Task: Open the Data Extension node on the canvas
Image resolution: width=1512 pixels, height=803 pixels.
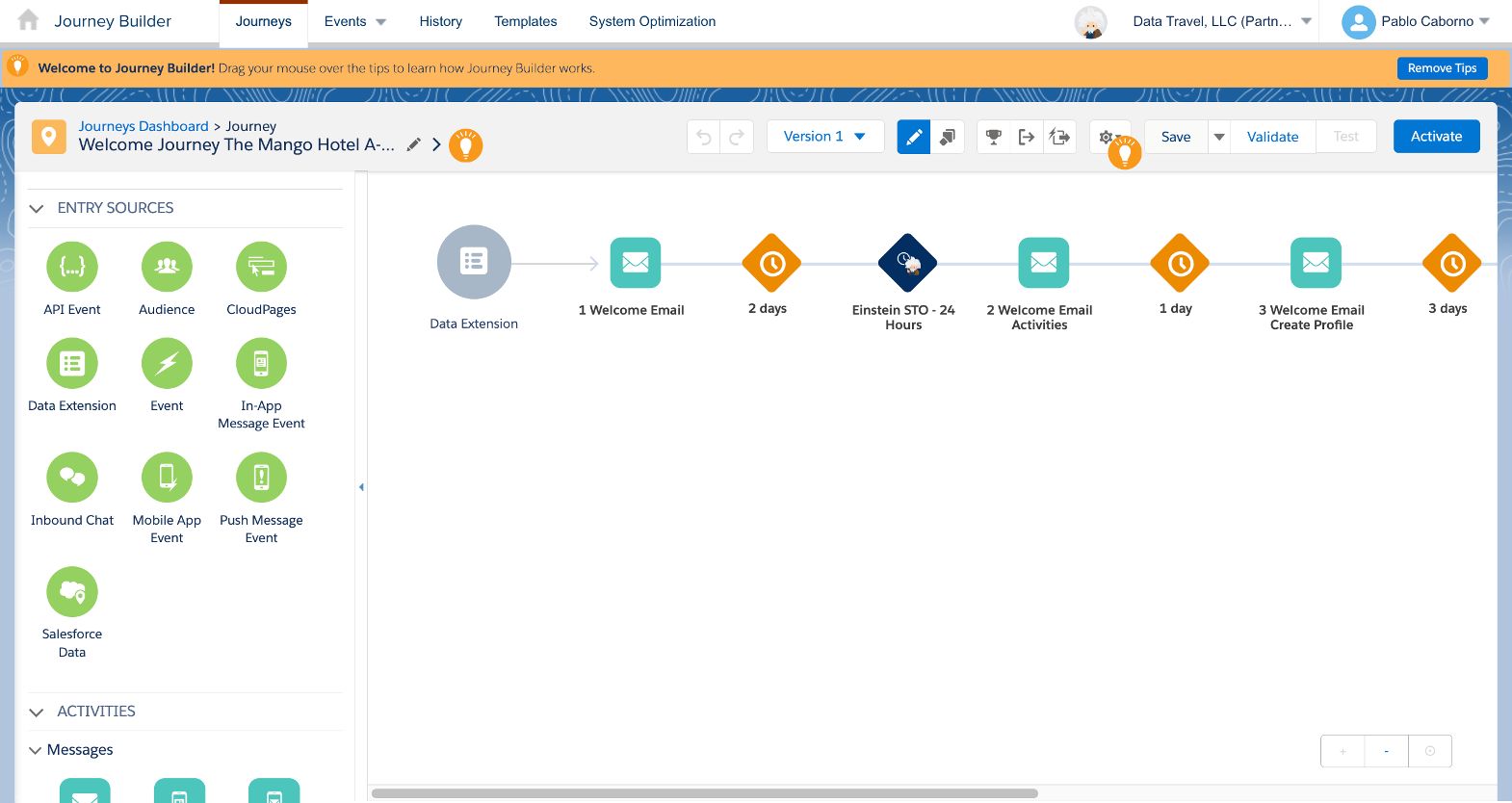Action: pos(474,262)
